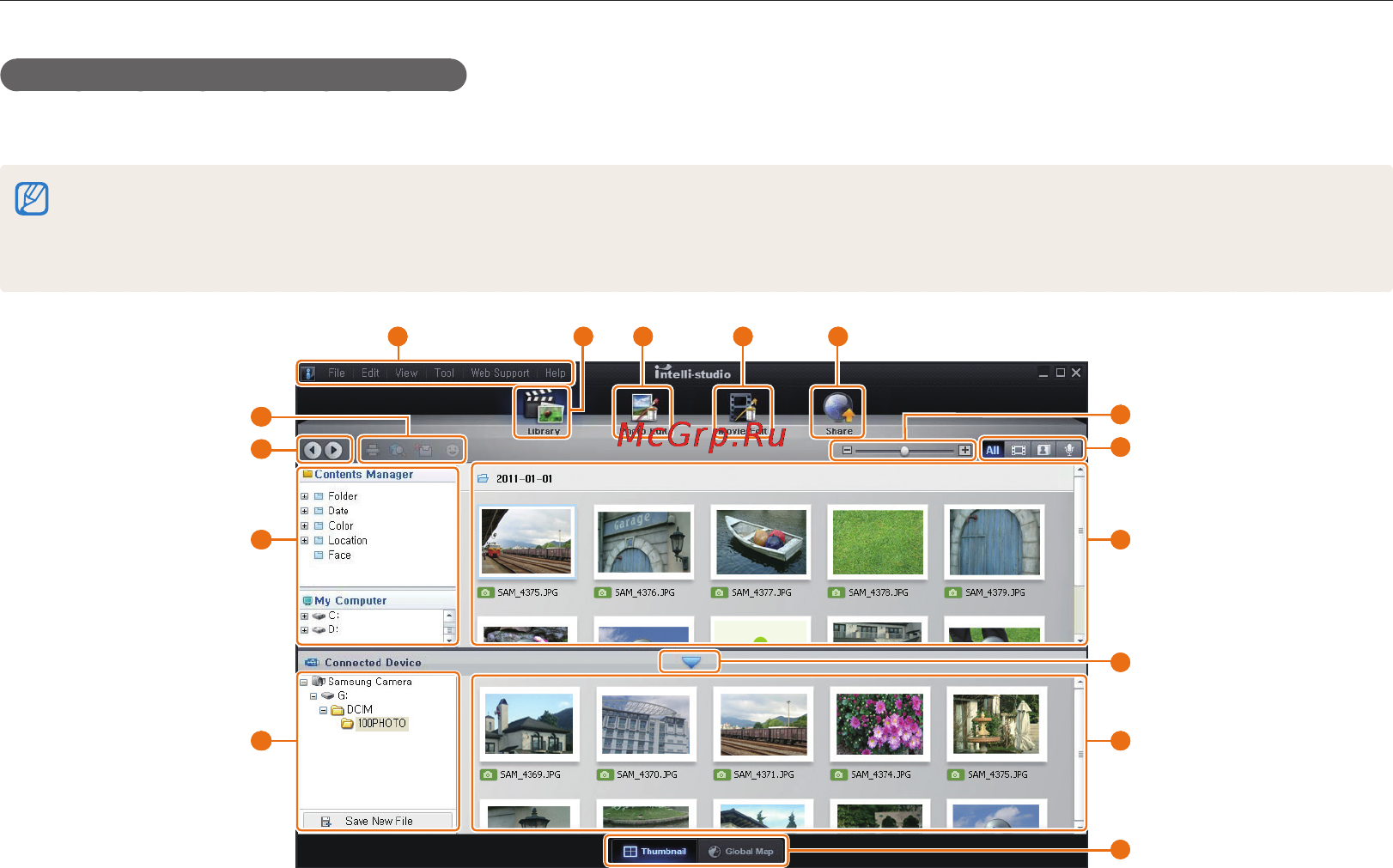
Task: Decrease thumbnail size with the minus icon
Action: click(x=847, y=450)
